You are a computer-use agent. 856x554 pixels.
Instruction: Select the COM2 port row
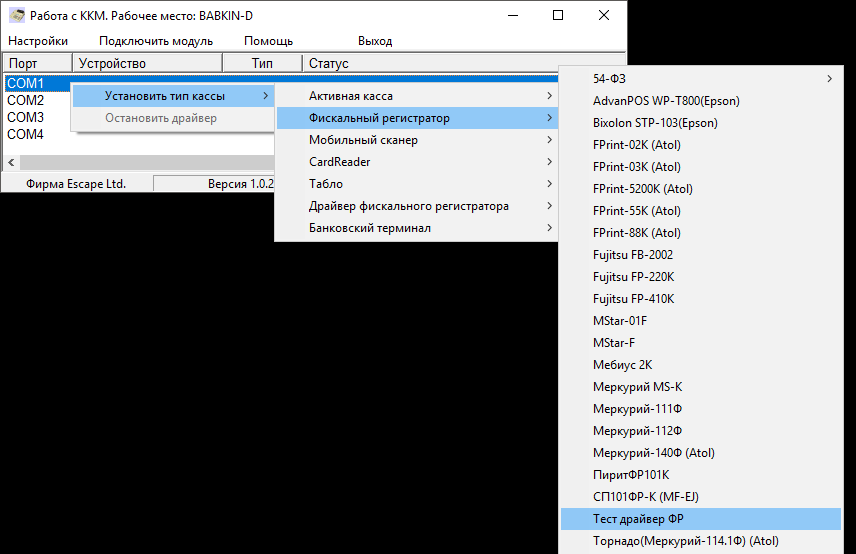(26, 100)
